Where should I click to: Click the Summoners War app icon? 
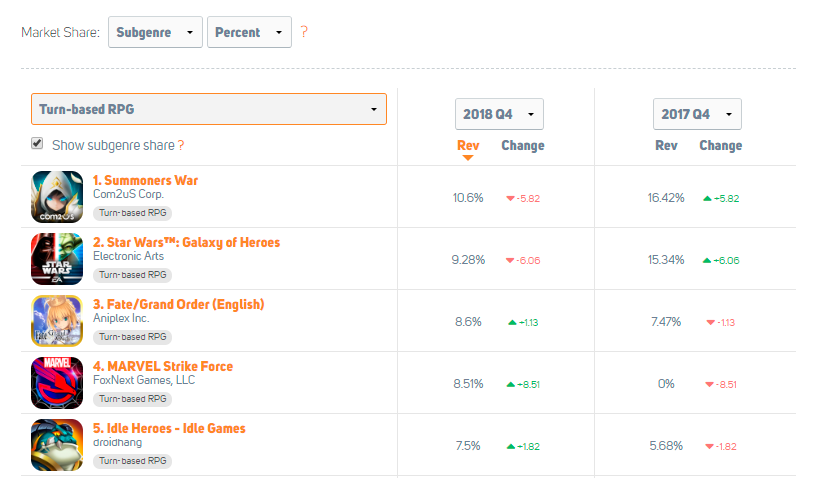[x=57, y=196]
